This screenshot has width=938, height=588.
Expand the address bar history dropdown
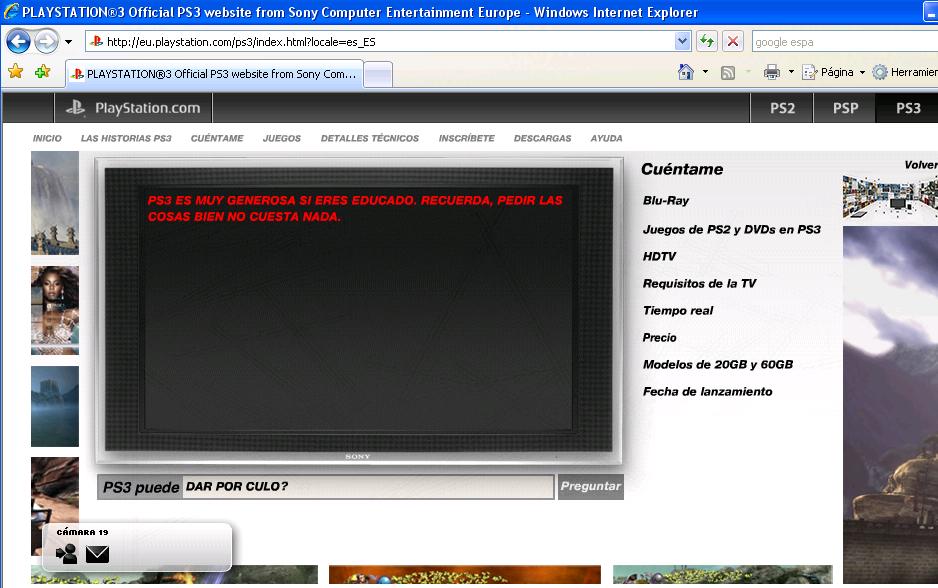[682, 41]
